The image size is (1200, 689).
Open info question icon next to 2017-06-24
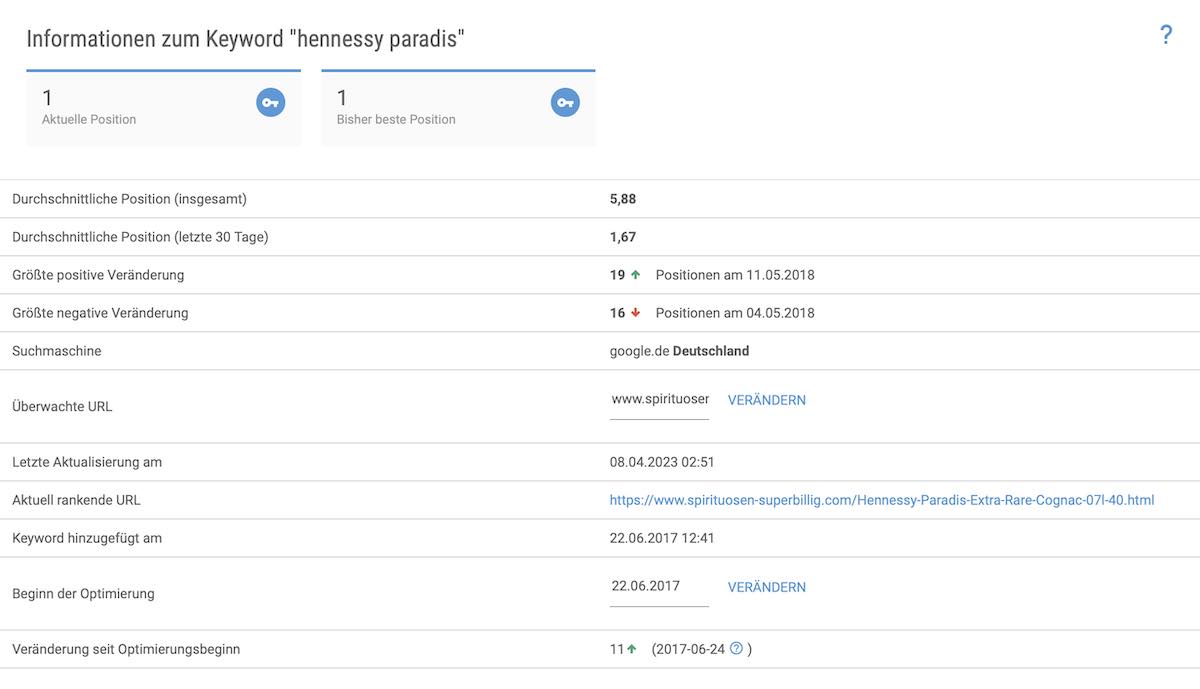click(x=737, y=648)
